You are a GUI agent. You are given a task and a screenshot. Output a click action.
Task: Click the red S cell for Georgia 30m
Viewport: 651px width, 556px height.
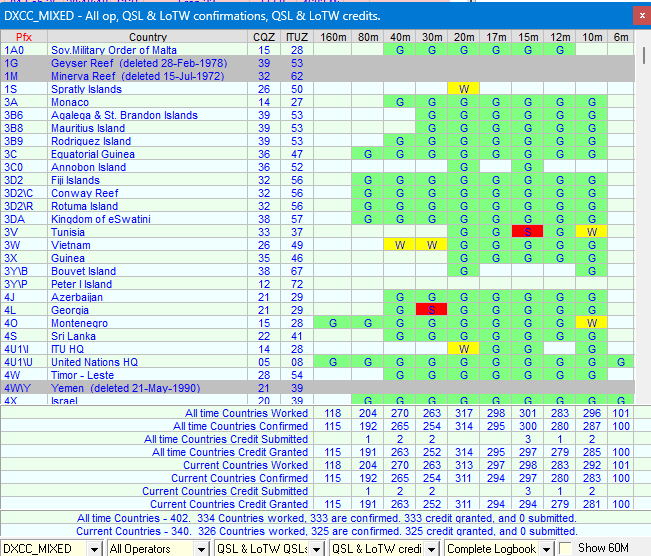tap(431, 310)
